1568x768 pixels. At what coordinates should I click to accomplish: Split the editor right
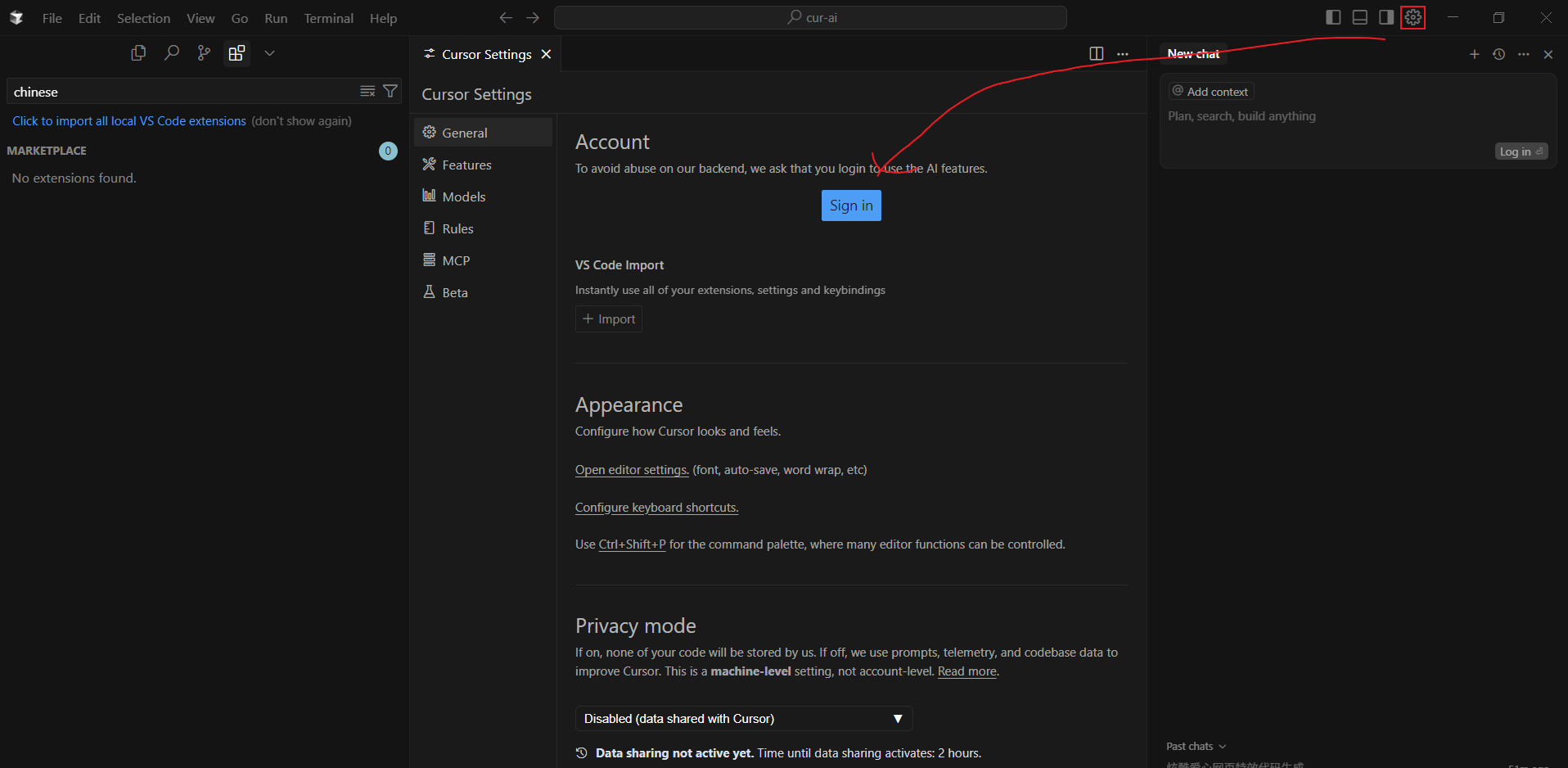[1097, 53]
